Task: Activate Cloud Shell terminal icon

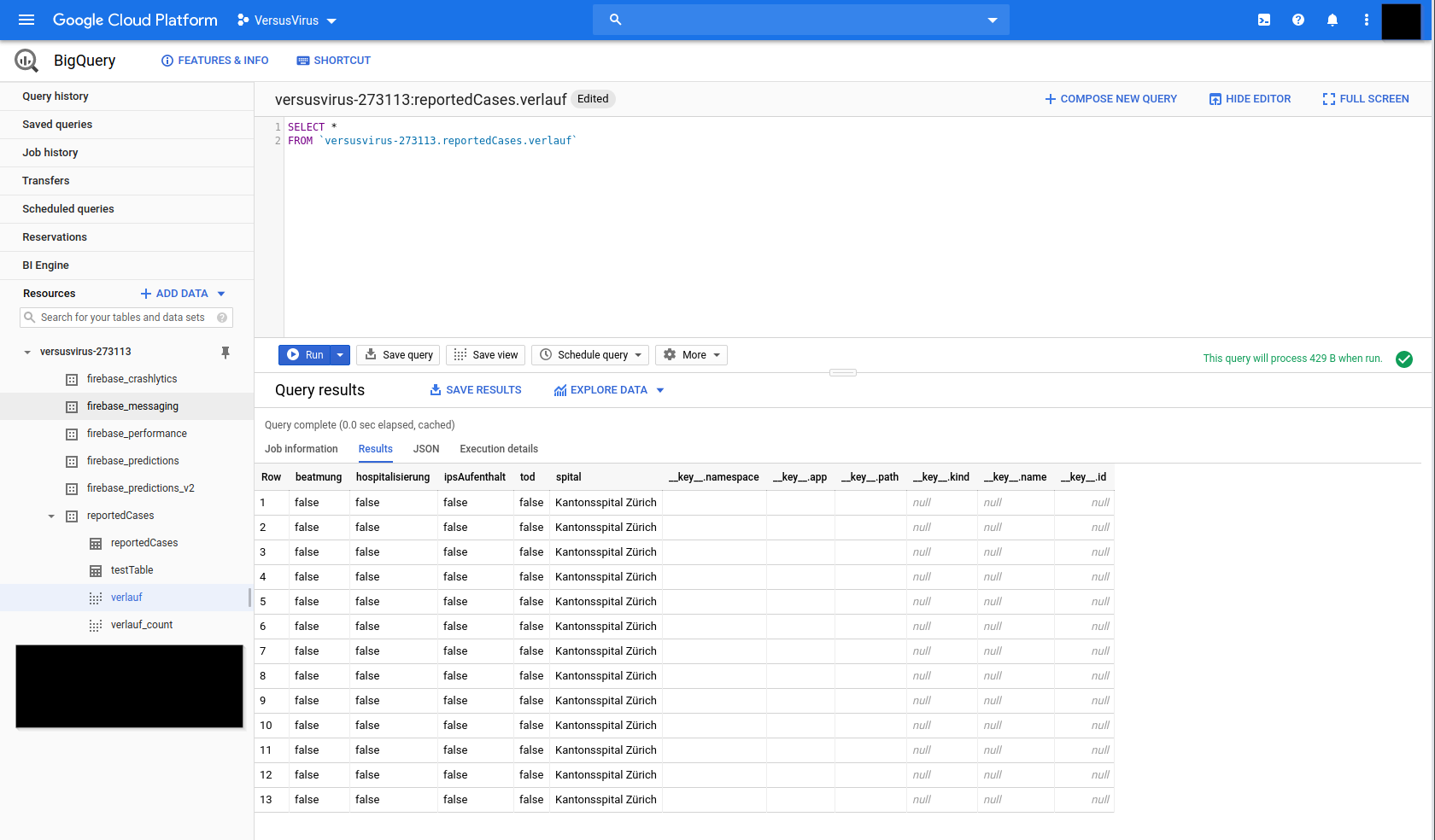Action: click(x=1264, y=20)
